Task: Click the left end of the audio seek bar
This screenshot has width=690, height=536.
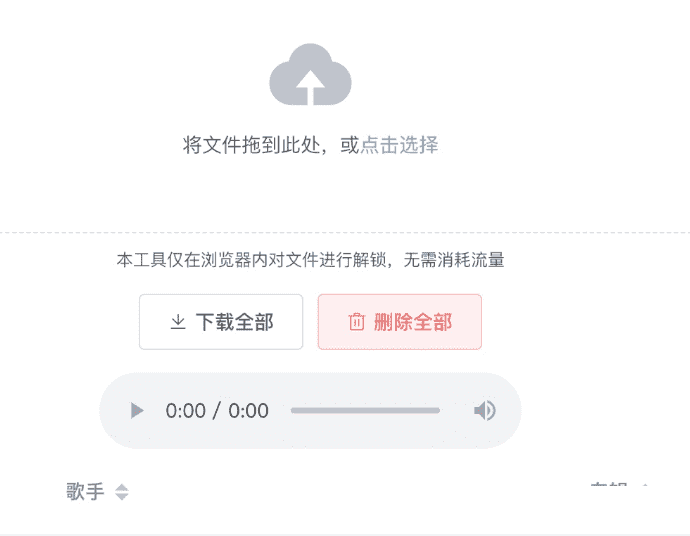Action: point(293,411)
